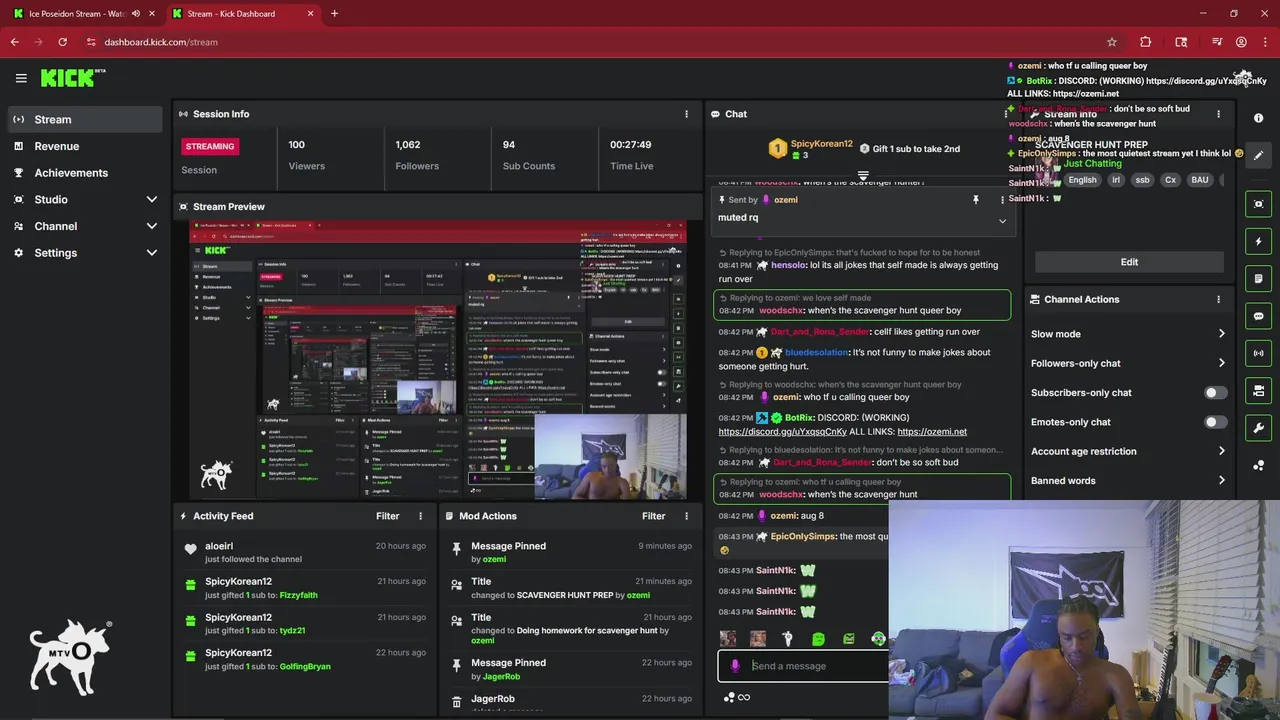Screen dimensions: 1280x720
Task: Open Revenue in the sidebar
Action: 85,146
